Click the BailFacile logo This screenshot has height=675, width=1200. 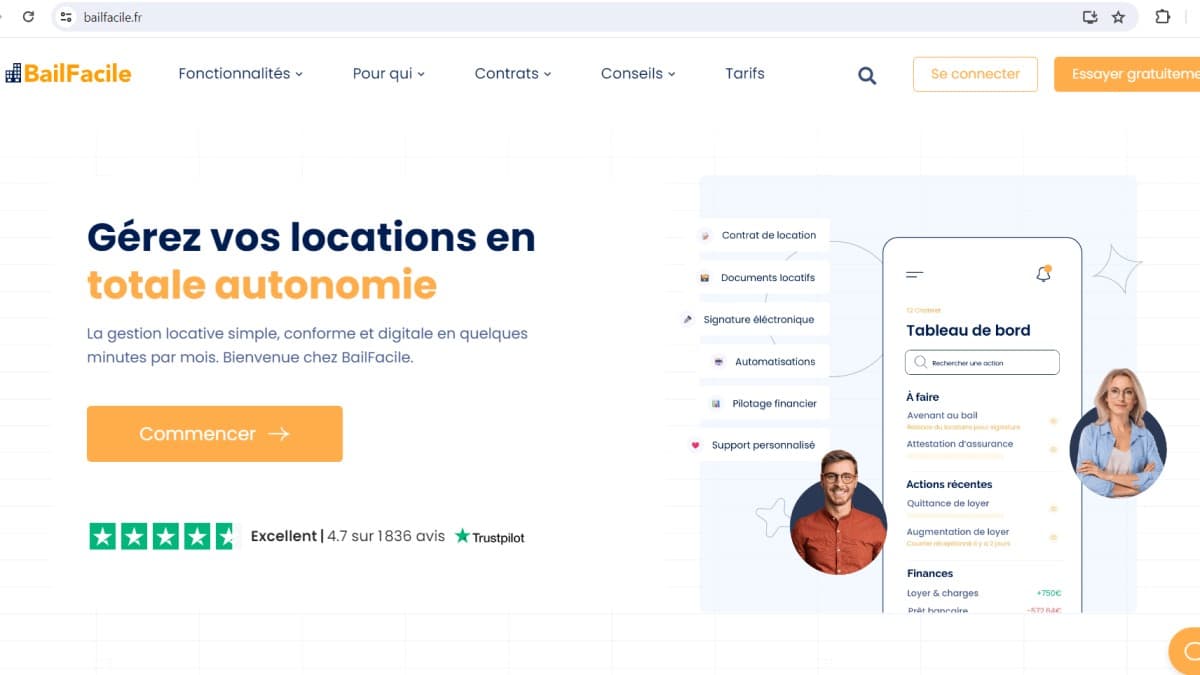(68, 73)
